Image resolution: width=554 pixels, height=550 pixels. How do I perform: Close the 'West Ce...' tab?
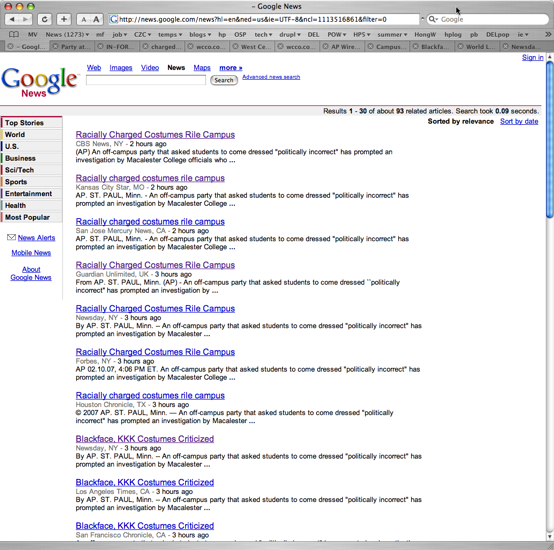[x=235, y=46]
